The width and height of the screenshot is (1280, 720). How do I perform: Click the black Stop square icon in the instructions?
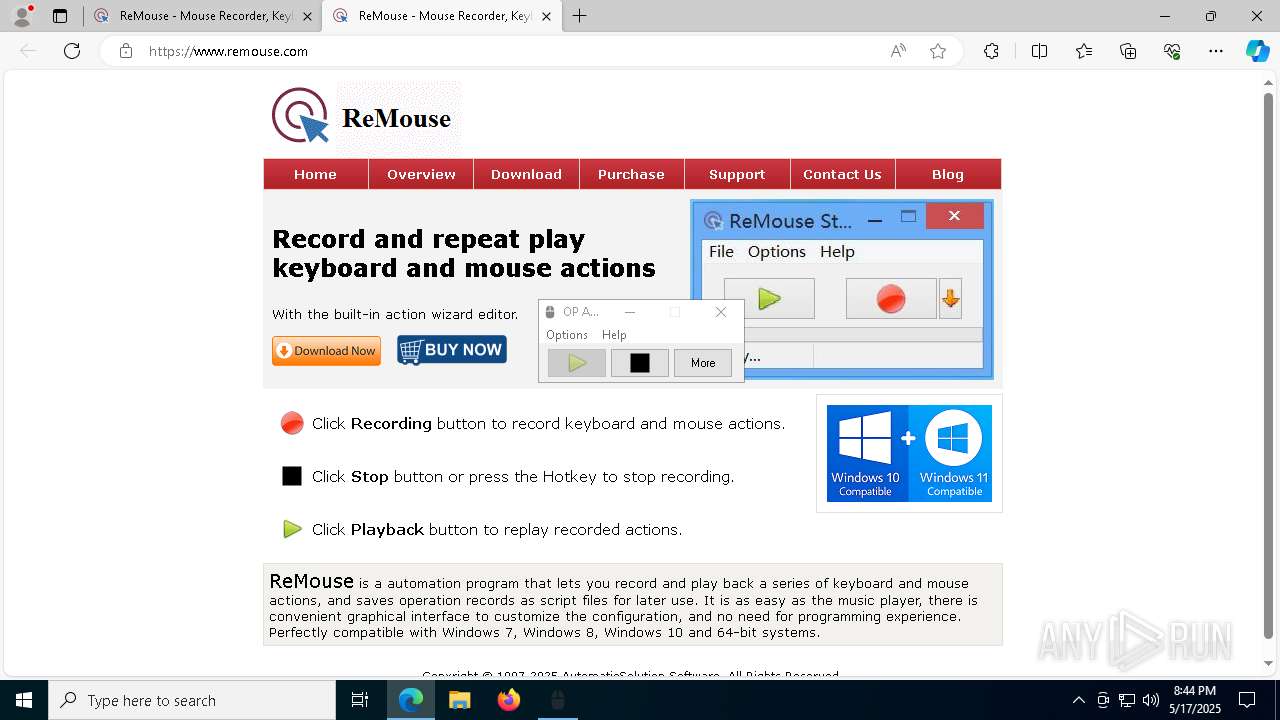coord(292,476)
